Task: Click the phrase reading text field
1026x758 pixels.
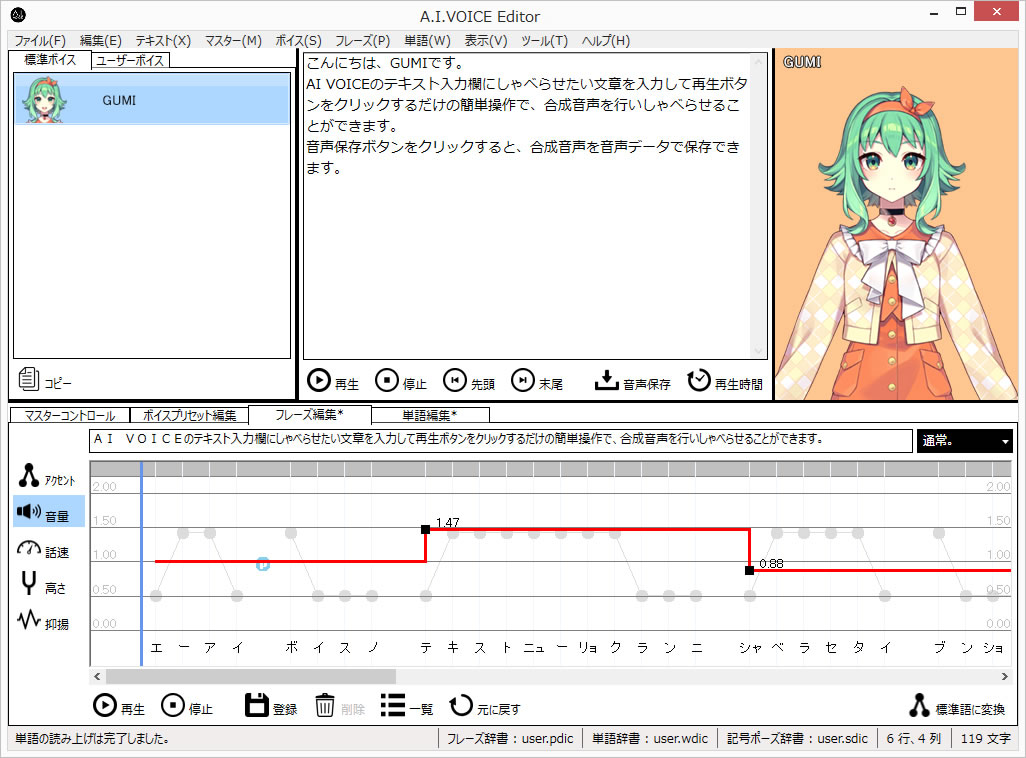Action: (x=501, y=441)
